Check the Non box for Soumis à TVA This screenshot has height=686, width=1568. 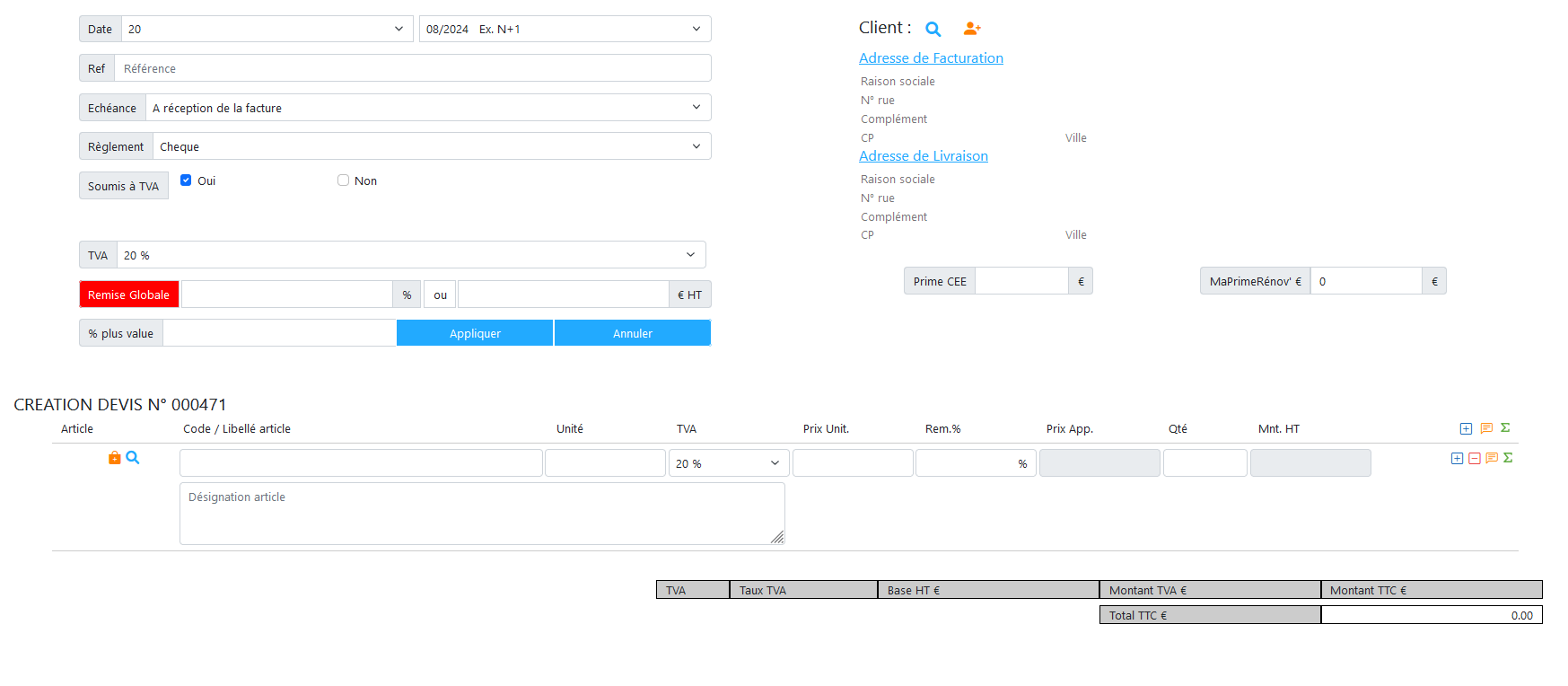(x=343, y=180)
